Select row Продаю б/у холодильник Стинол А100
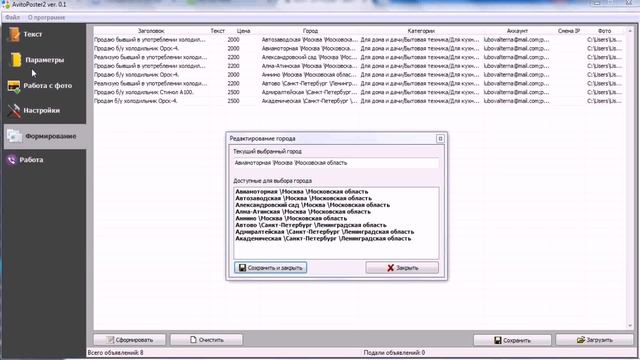Screen dimensions: 640x360 [358, 92]
